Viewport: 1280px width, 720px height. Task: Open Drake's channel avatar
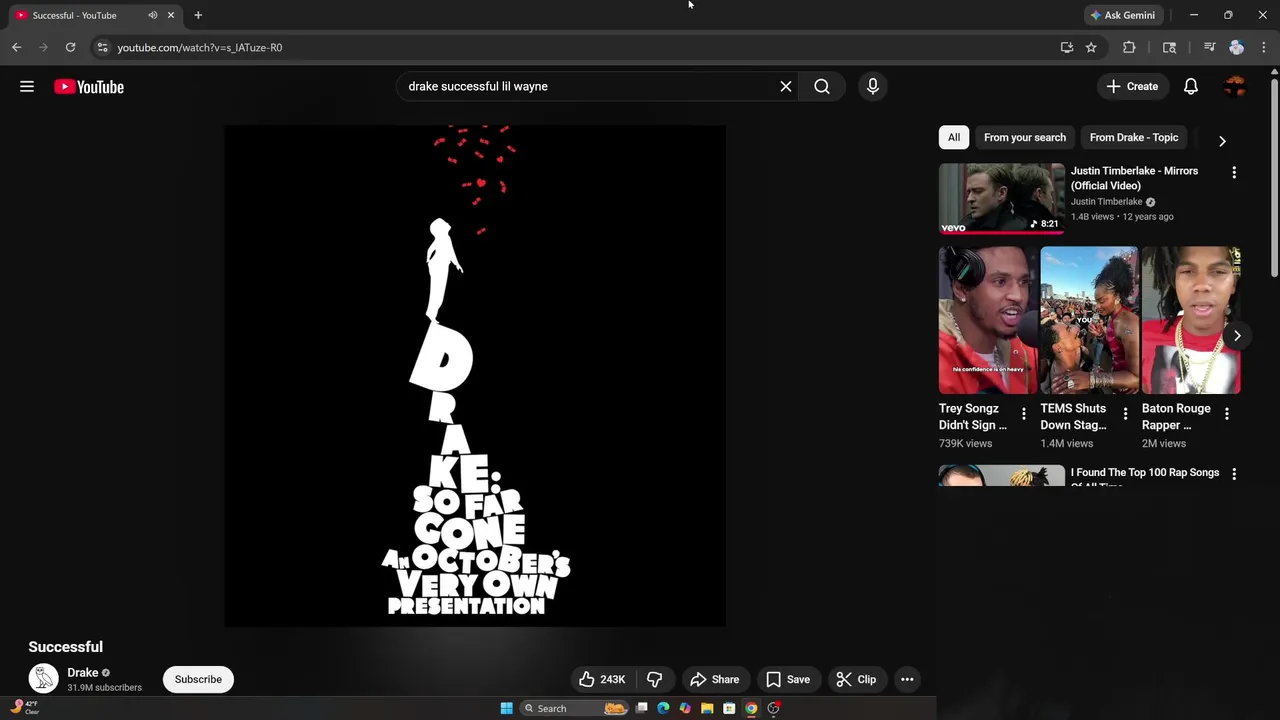click(43, 679)
